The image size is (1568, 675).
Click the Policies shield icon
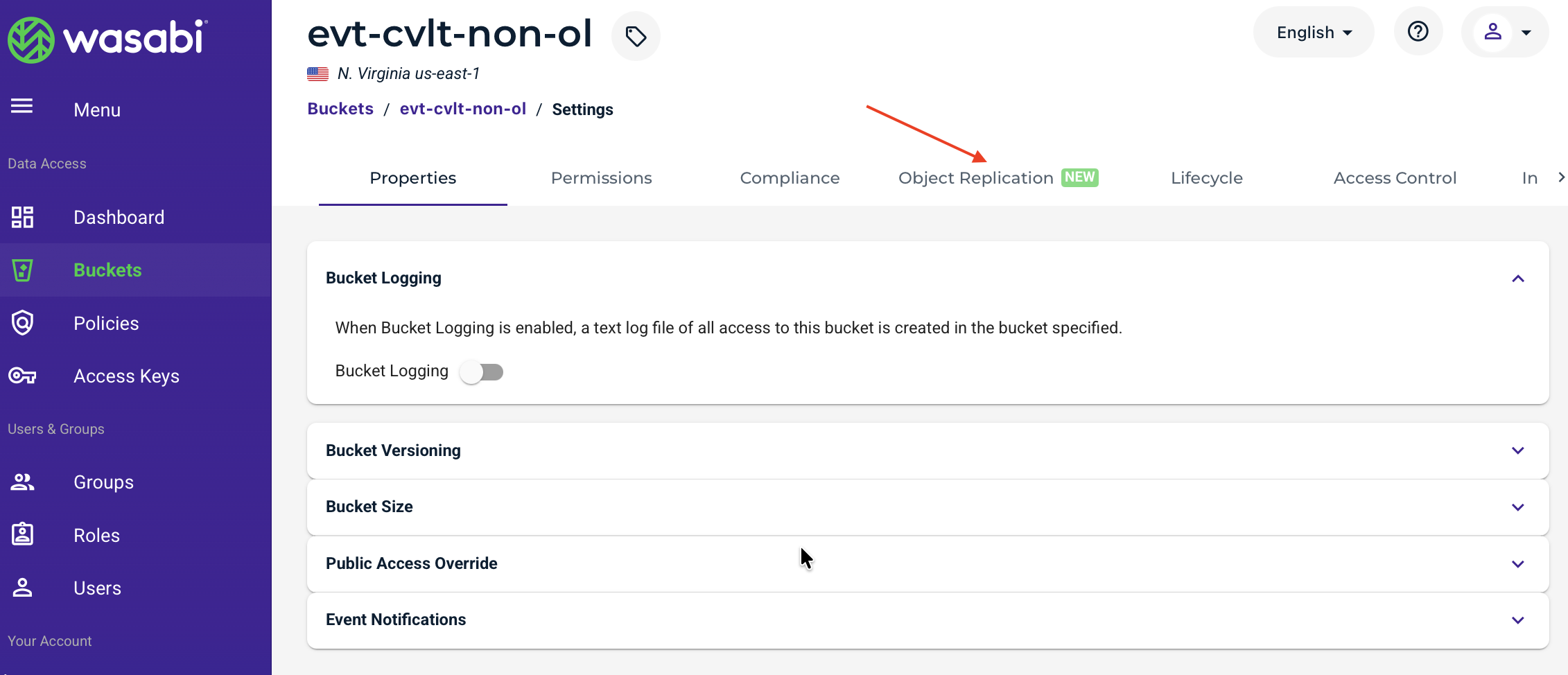[x=22, y=323]
